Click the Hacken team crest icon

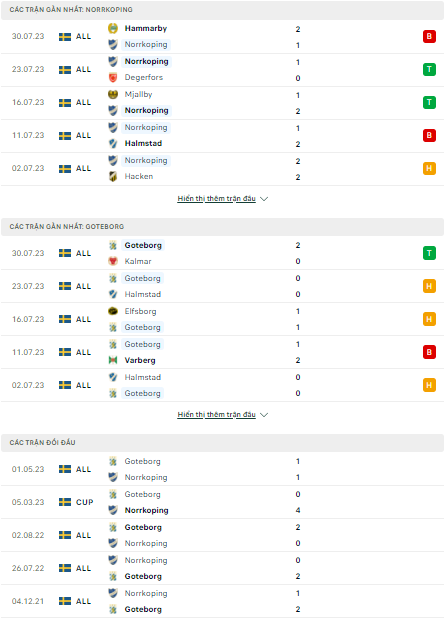(x=113, y=177)
